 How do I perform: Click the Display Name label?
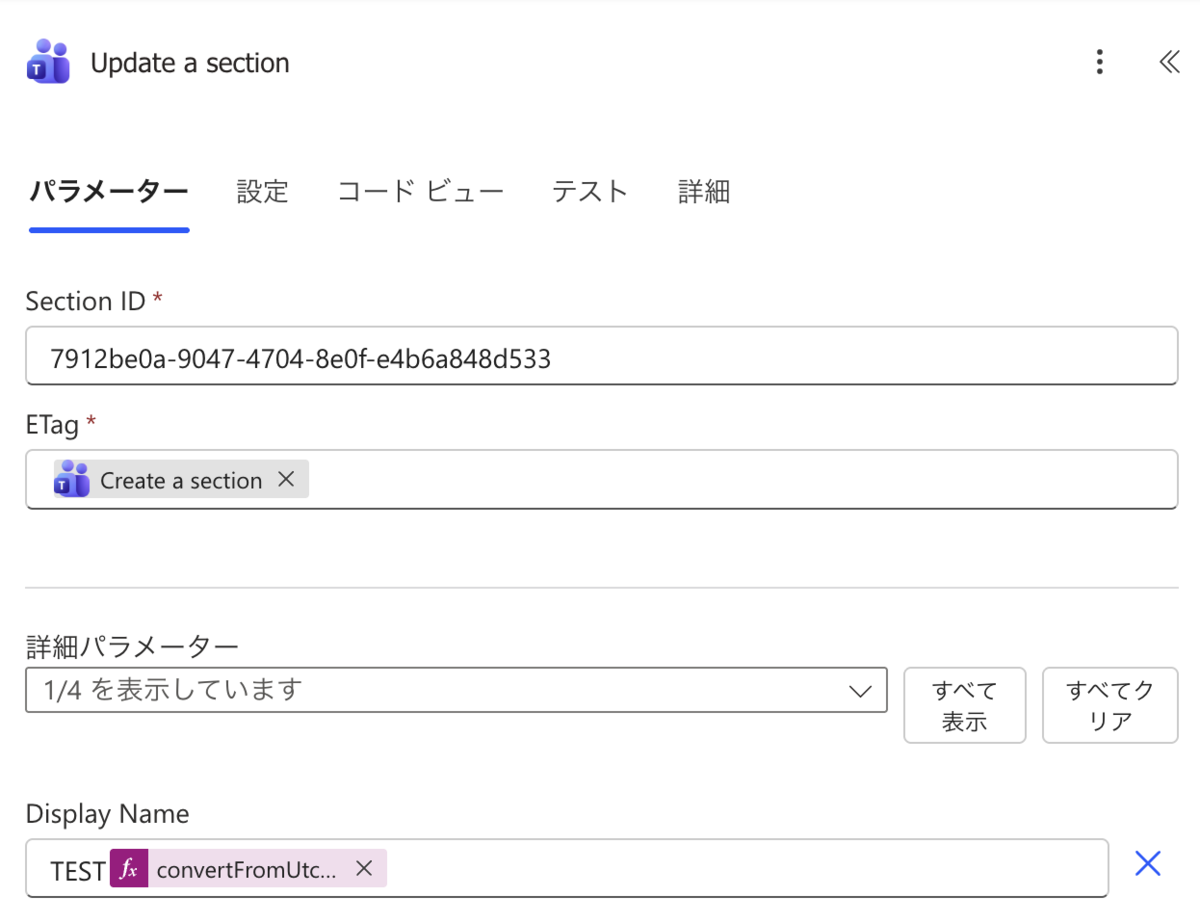tap(107, 814)
